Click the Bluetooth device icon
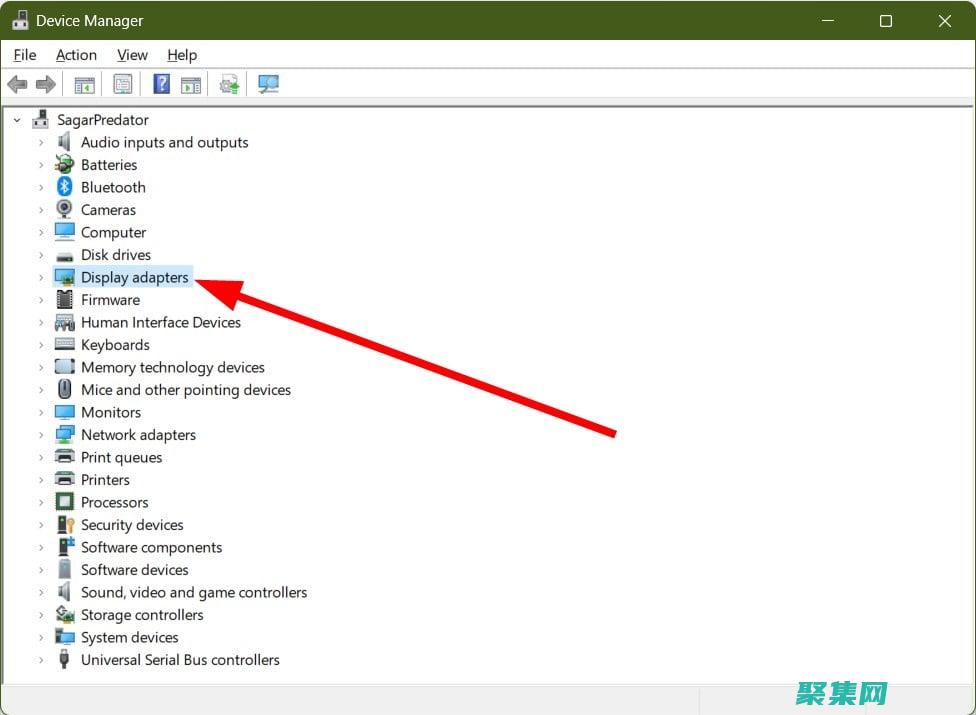The height and width of the screenshot is (715, 976). pos(65,187)
